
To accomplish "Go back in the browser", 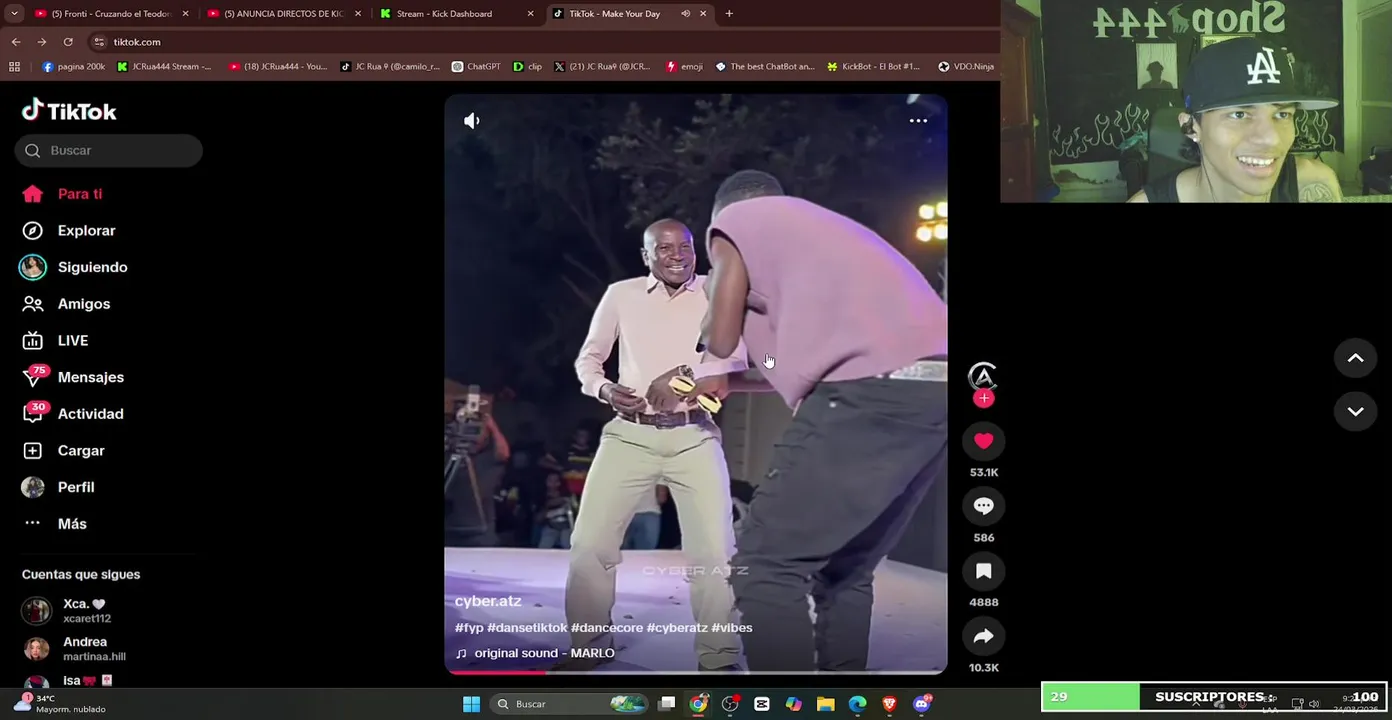I will (x=16, y=42).
